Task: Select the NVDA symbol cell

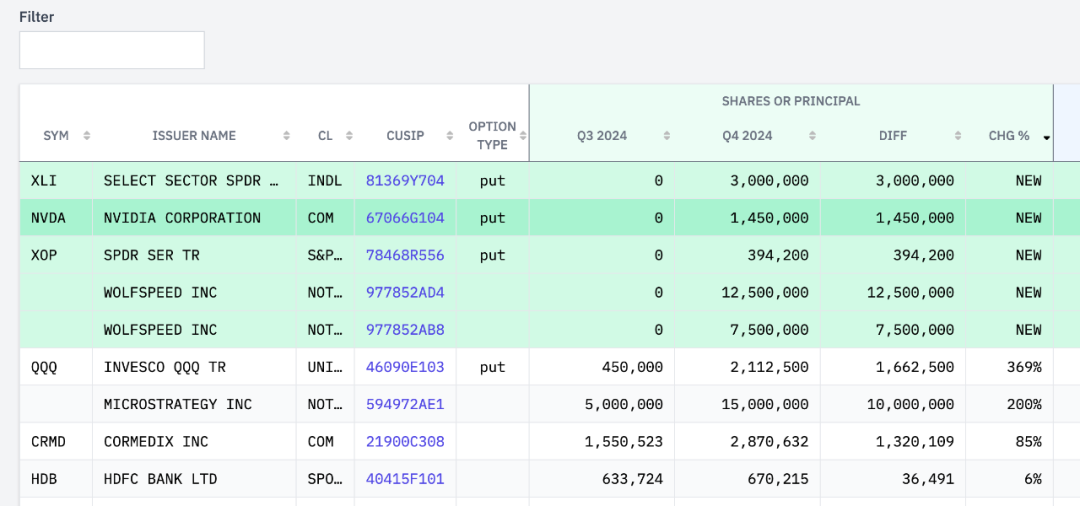Action: pos(56,218)
